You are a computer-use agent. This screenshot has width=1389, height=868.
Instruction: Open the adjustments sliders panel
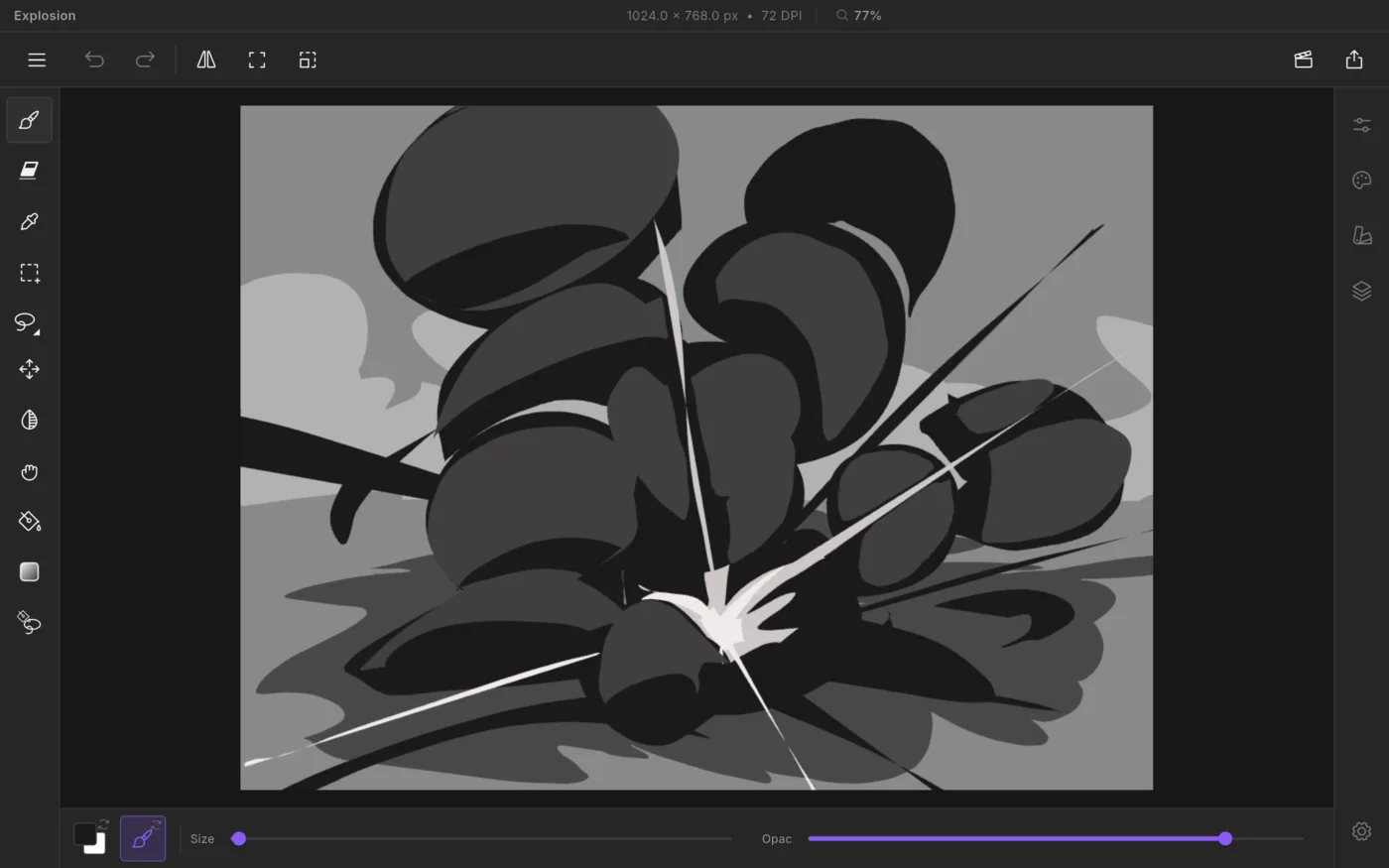tap(1362, 125)
